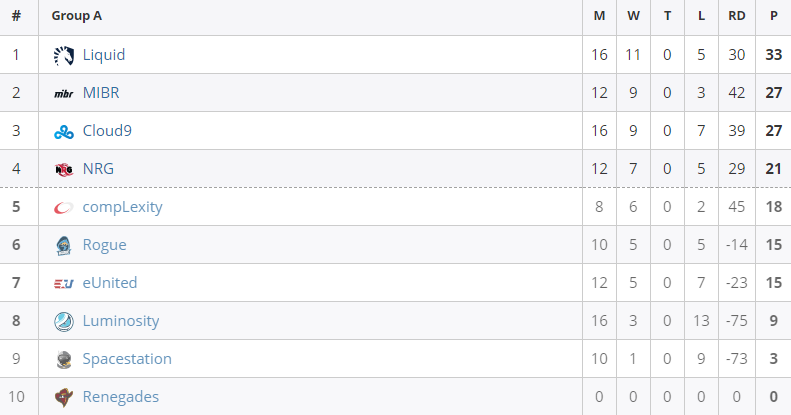Click the P points column header

click(773, 16)
